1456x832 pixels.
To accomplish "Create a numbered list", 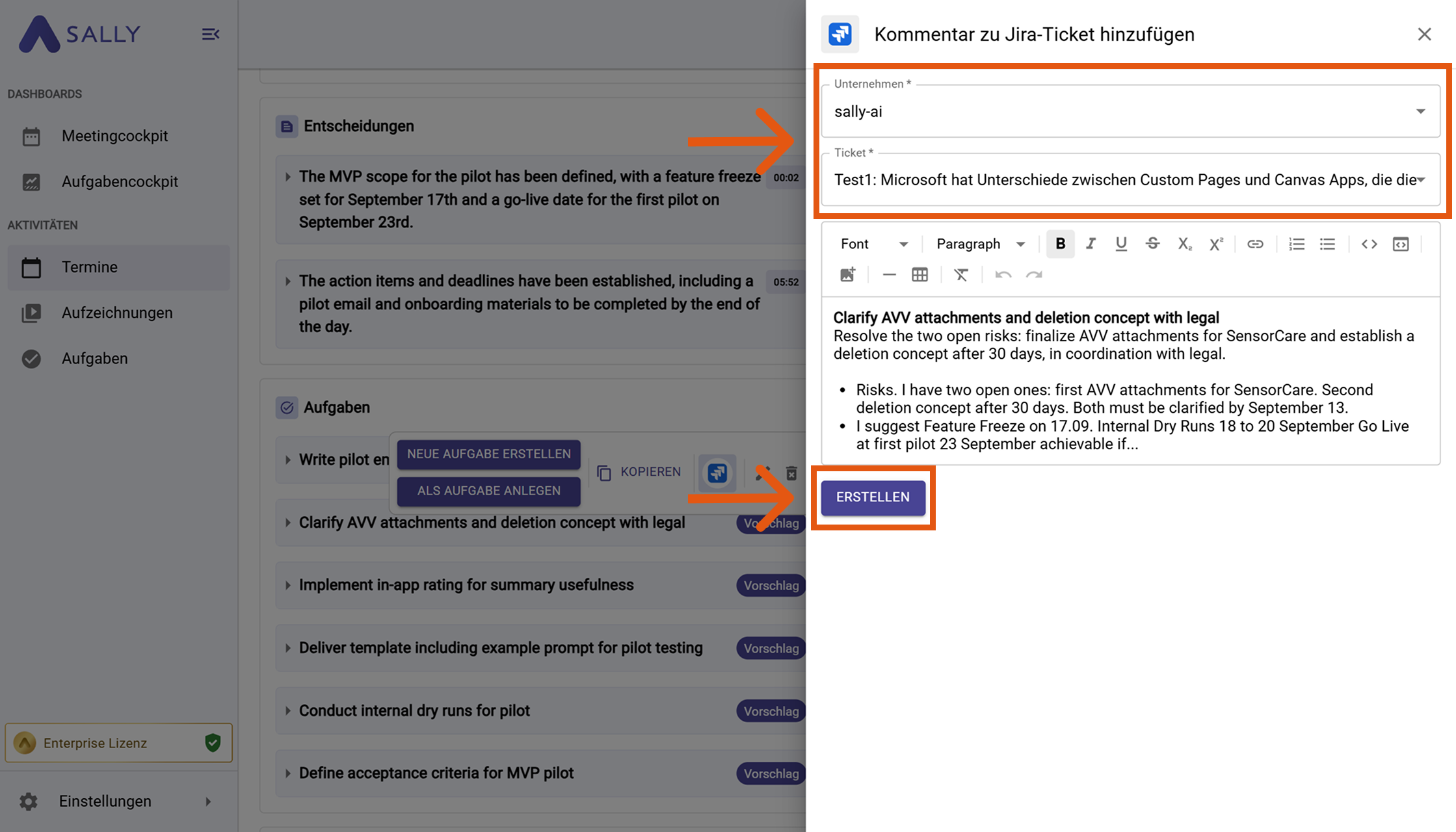I will [1297, 244].
